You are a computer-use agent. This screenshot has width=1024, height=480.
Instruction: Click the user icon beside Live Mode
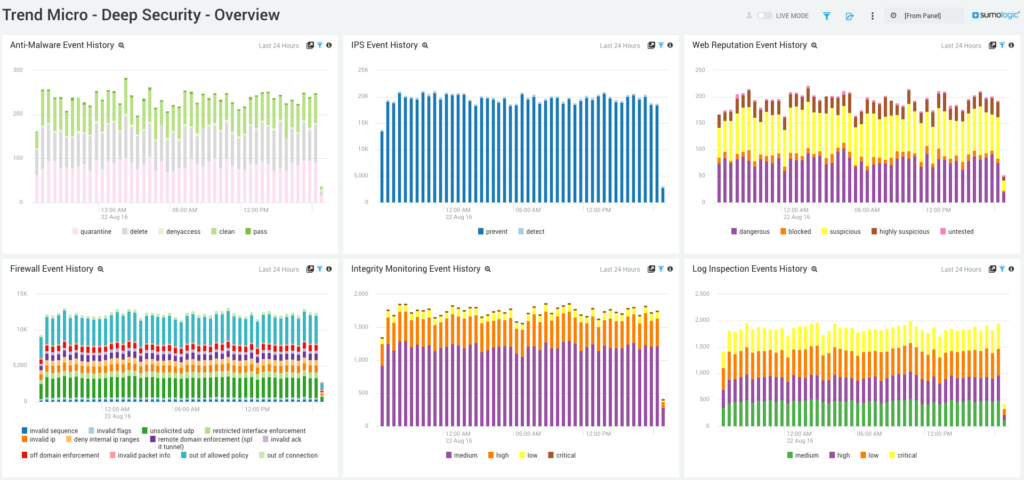[x=749, y=15]
